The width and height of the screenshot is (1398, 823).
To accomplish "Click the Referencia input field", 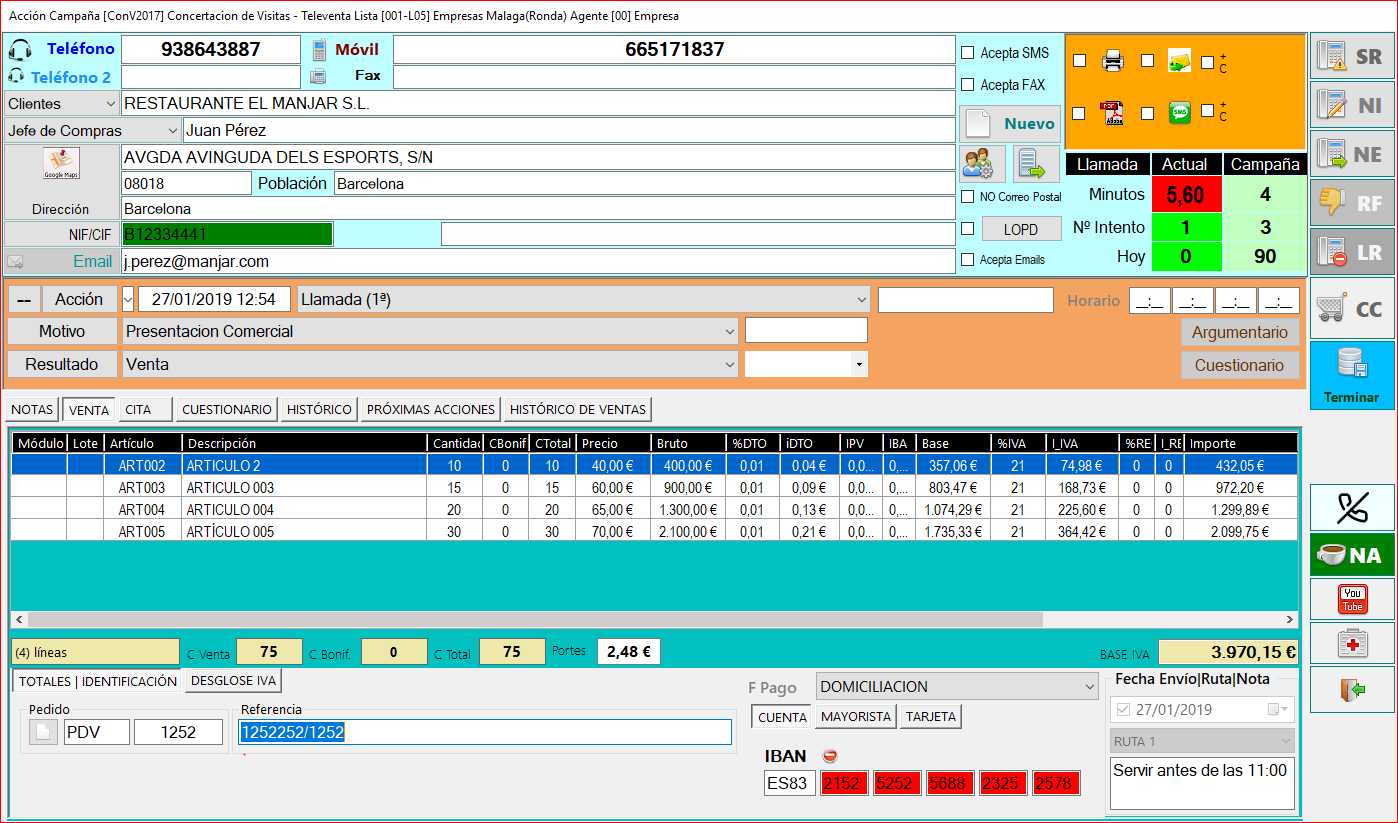I will [x=485, y=732].
